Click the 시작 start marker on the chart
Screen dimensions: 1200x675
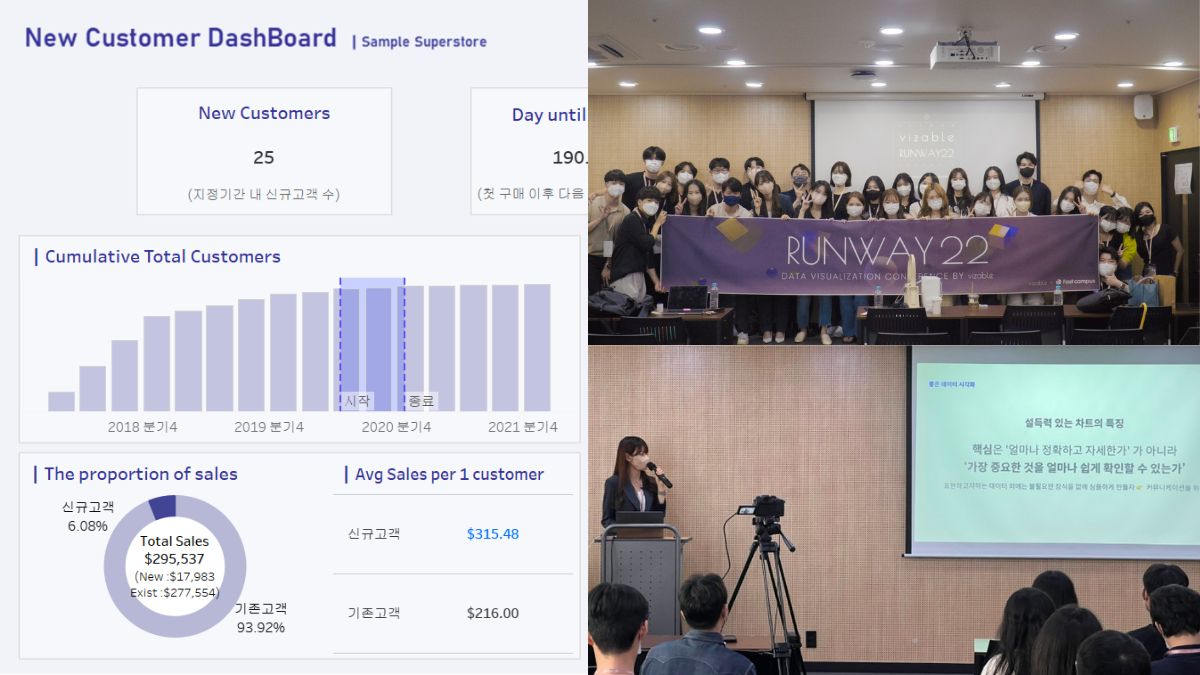(357, 400)
